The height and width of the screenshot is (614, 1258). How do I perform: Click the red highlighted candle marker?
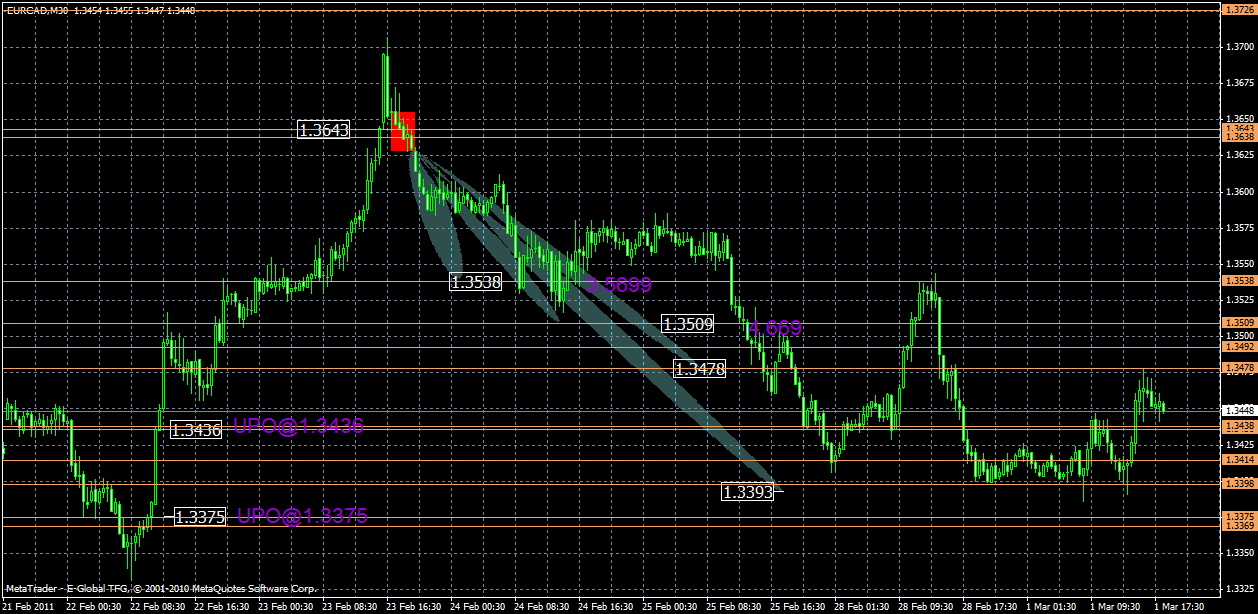(x=404, y=133)
